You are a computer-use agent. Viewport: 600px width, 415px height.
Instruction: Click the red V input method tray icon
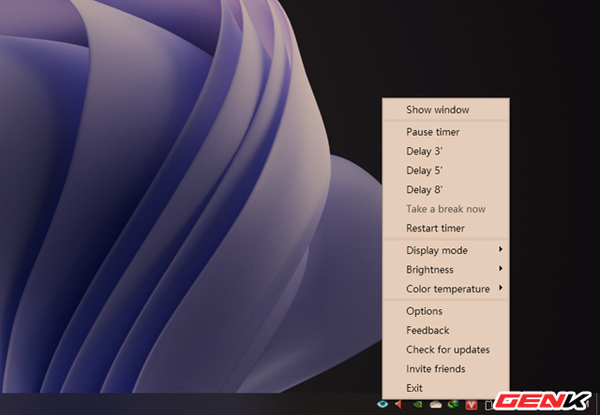point(471,404)
